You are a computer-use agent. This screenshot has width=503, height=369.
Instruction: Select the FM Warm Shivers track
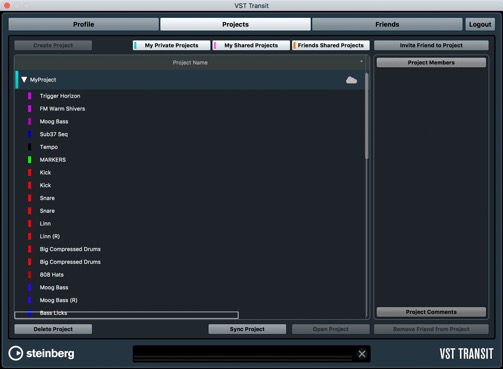(x=62, y=109)
